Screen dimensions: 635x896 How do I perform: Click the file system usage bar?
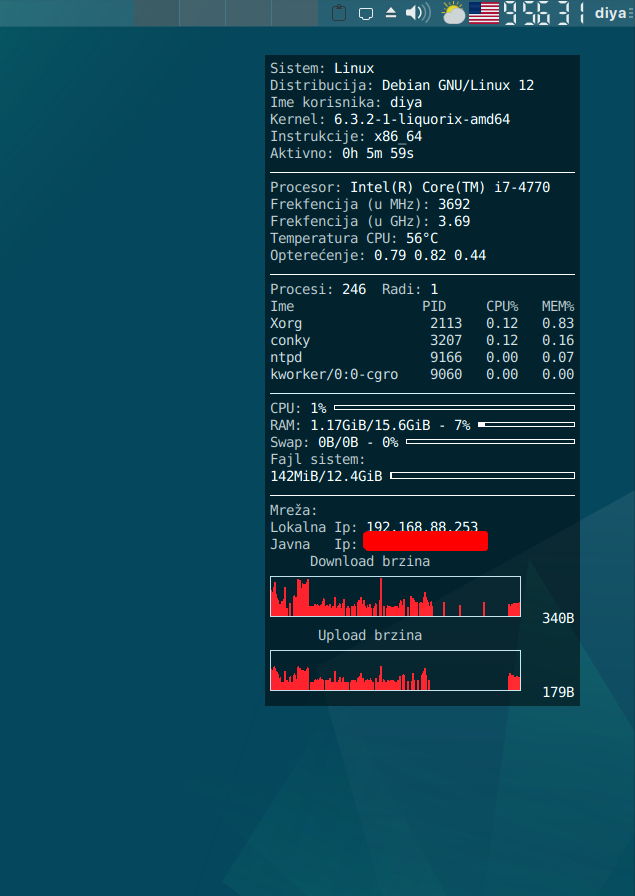click(482, 475)
